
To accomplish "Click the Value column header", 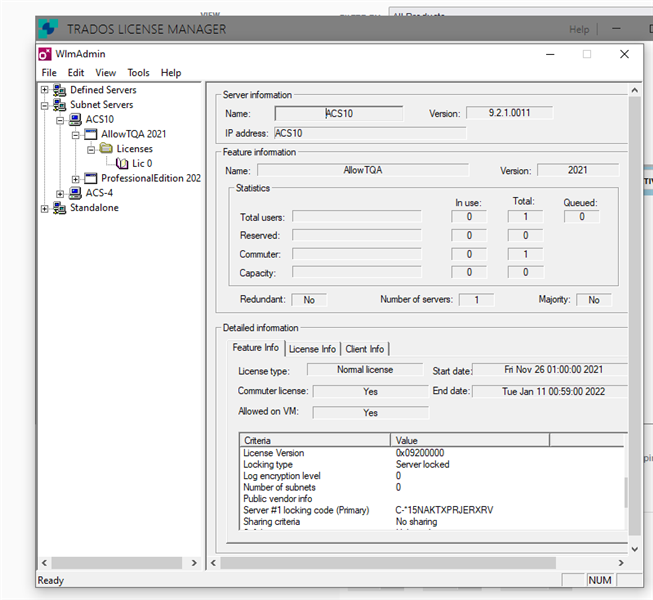I will (470, 440).
